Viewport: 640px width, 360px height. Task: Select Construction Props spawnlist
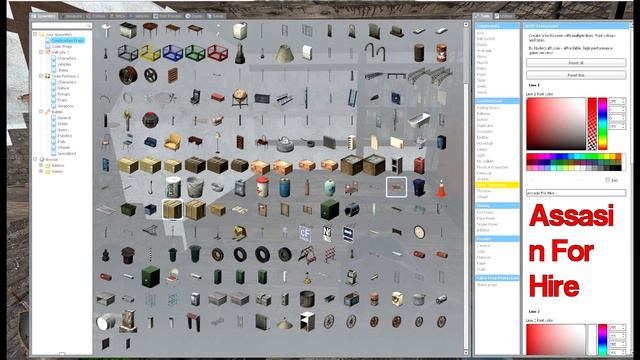[67, 40]
